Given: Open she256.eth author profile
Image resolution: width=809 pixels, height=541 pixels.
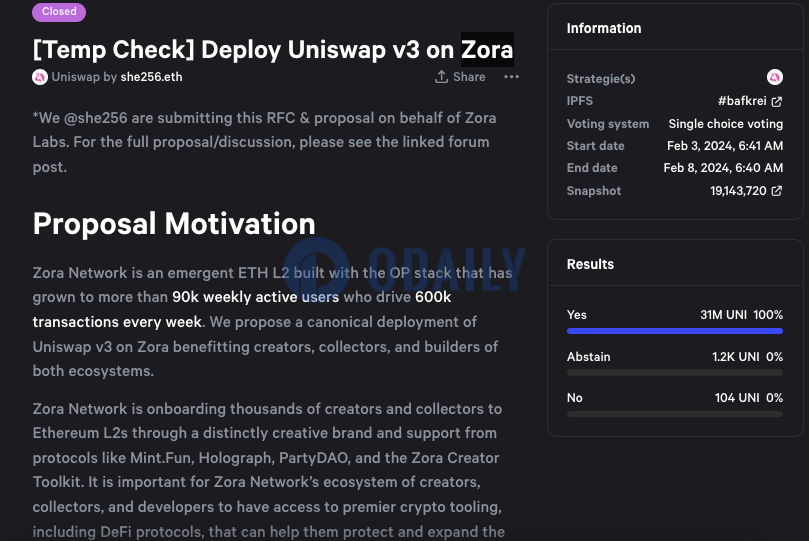Looking at the screenshot, I should click(151, 77).
